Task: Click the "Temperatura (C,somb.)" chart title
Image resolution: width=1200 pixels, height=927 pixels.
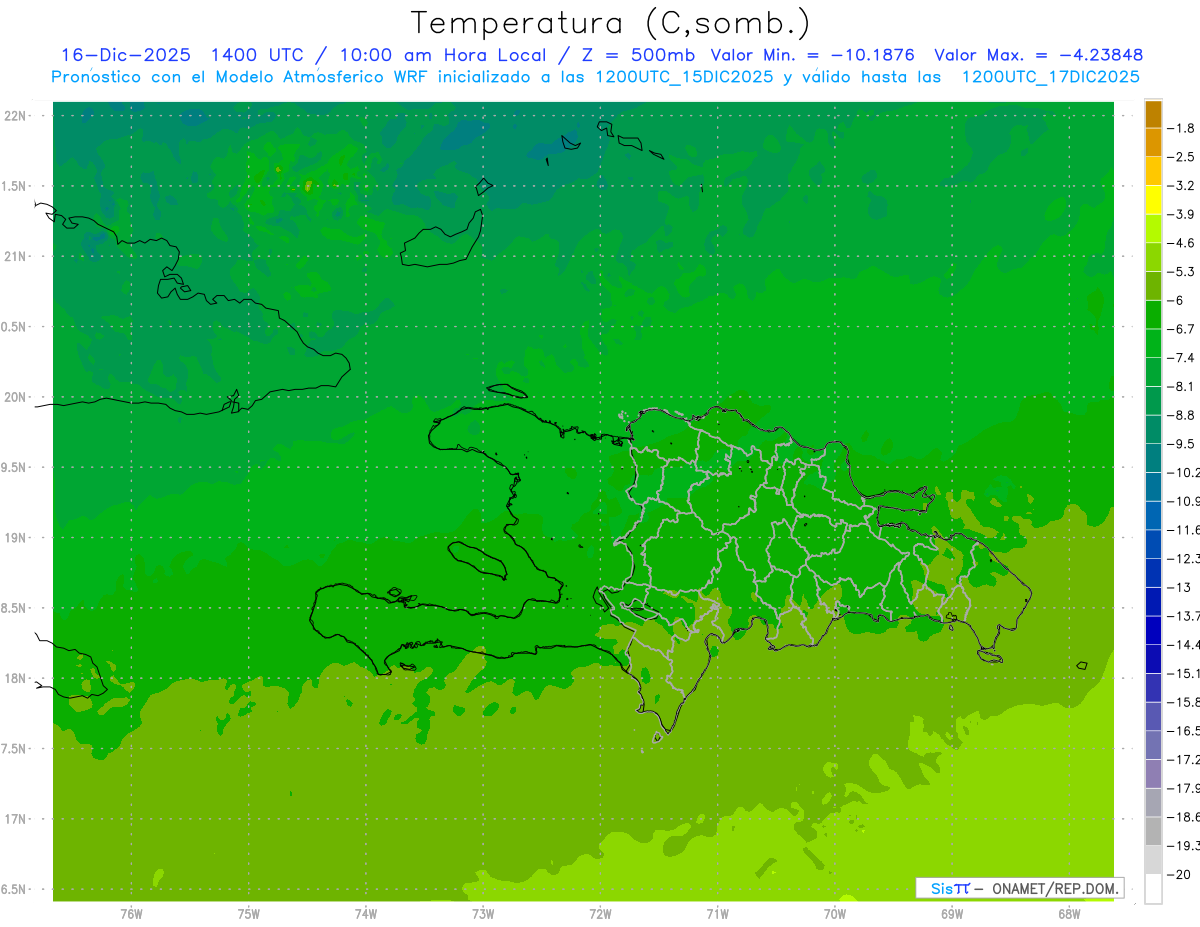Action: tap(611, 23)
